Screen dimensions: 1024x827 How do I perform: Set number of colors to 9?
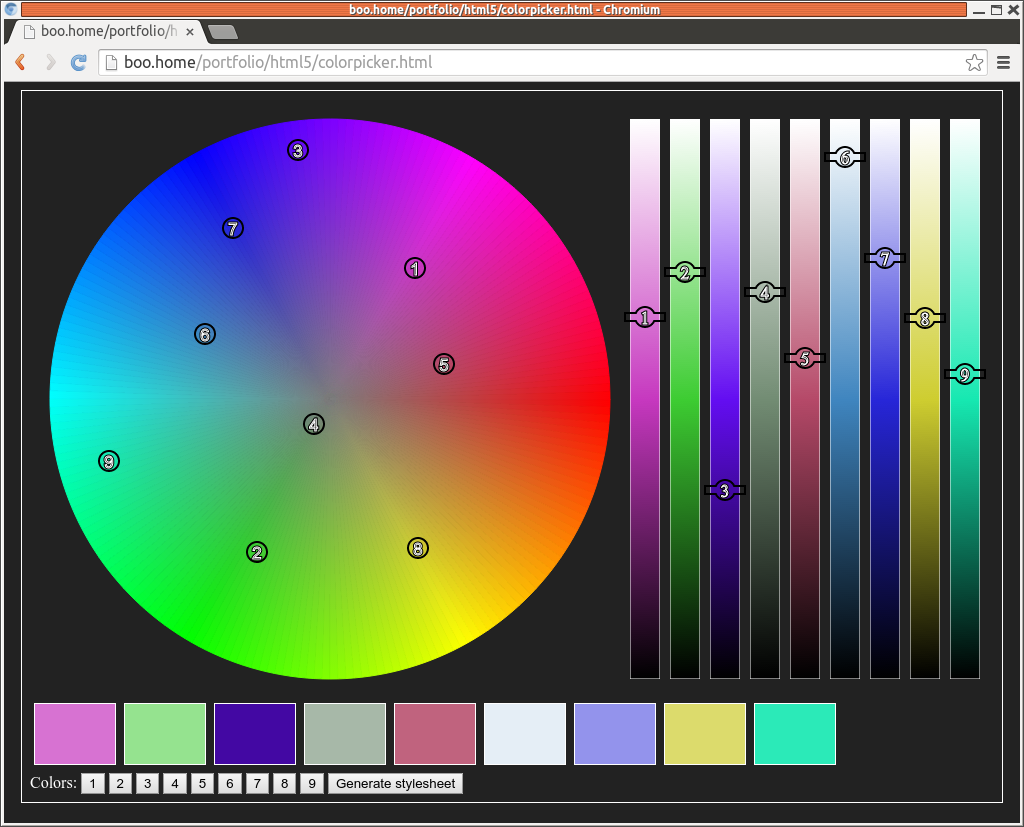point(312,783)
